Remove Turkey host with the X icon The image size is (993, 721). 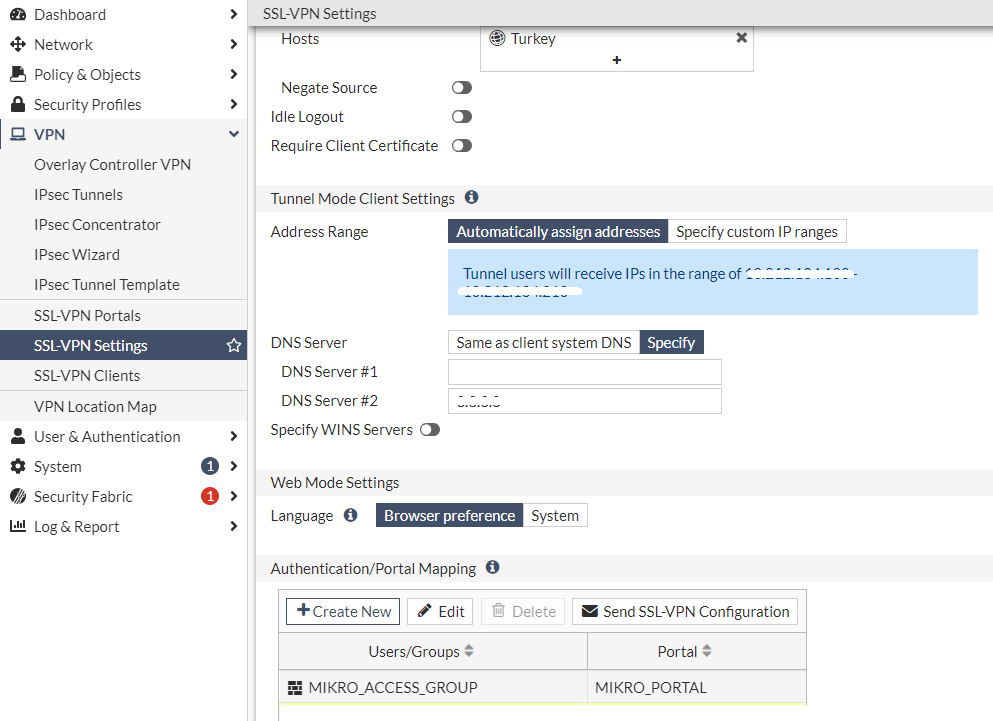pyautogui.click(x=741, y=38)
